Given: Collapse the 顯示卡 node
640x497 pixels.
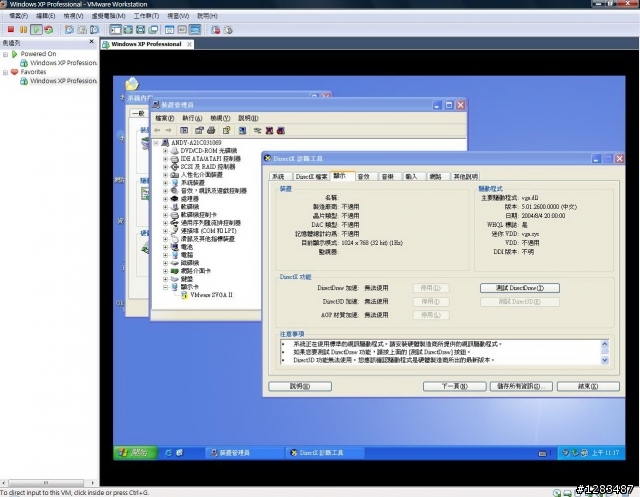Looking at the screenshot, I should 165,287.
